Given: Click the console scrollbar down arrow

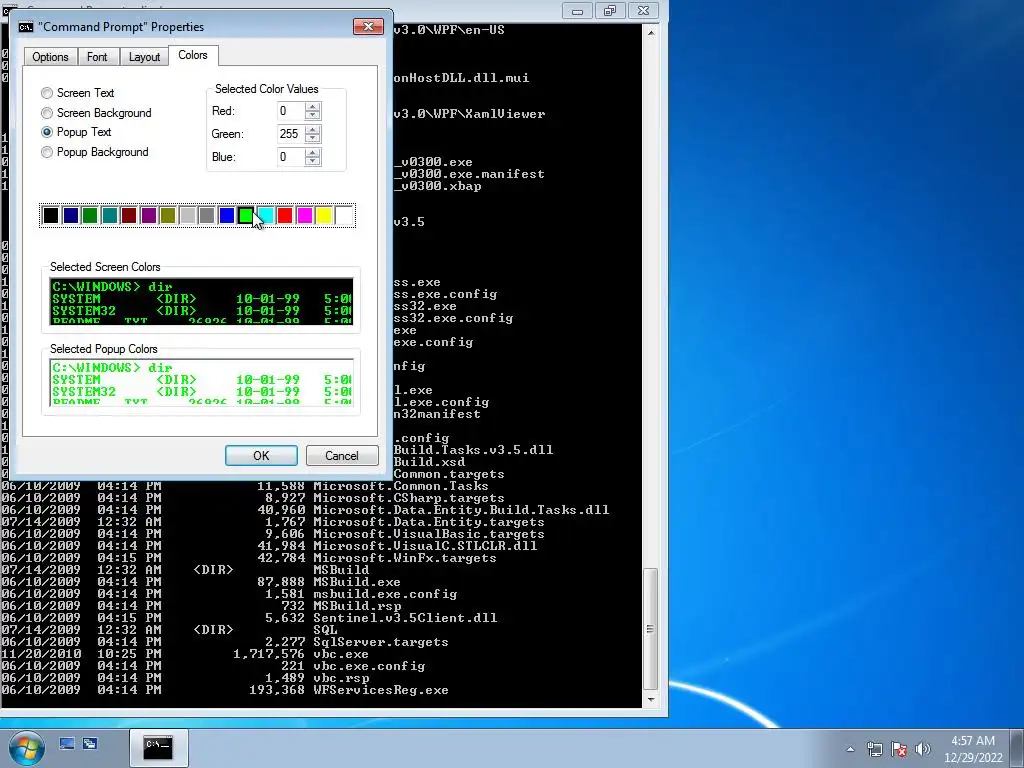Looking at the screenshot, I should pyautogui.click(x=650, y=699).
